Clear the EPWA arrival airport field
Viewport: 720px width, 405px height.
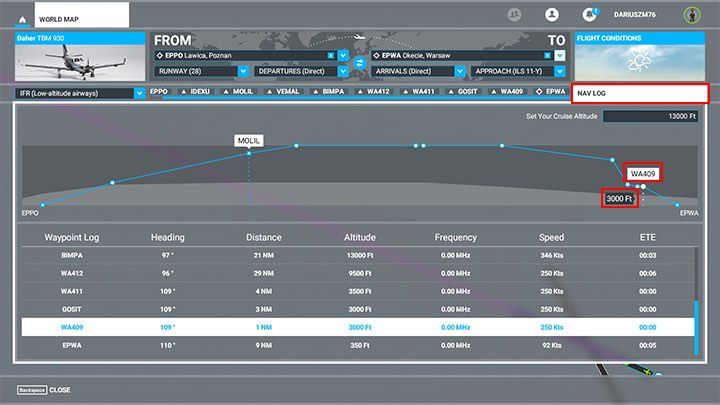click(548, 56)
